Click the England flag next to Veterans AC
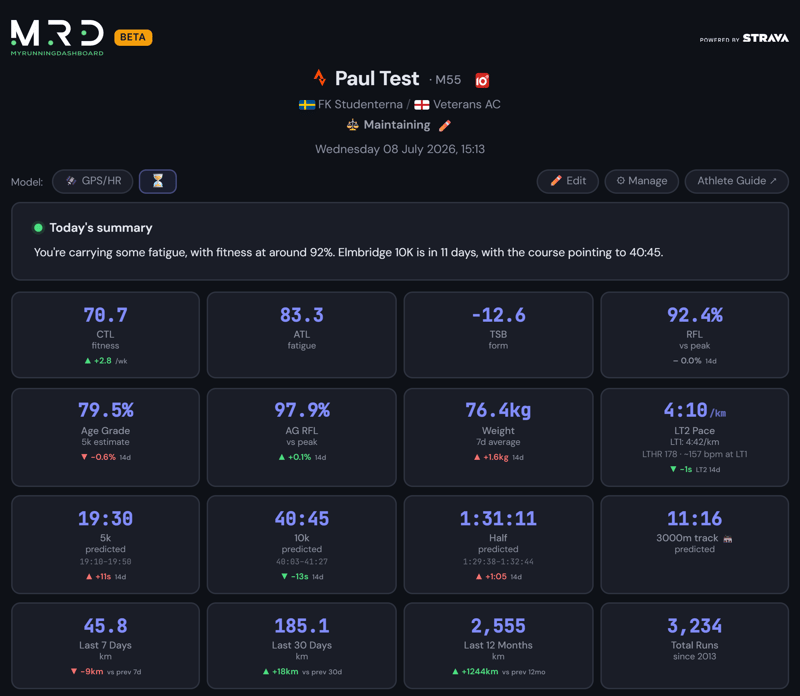The width and height of the screenshot is (800, 696). point(421,105)
